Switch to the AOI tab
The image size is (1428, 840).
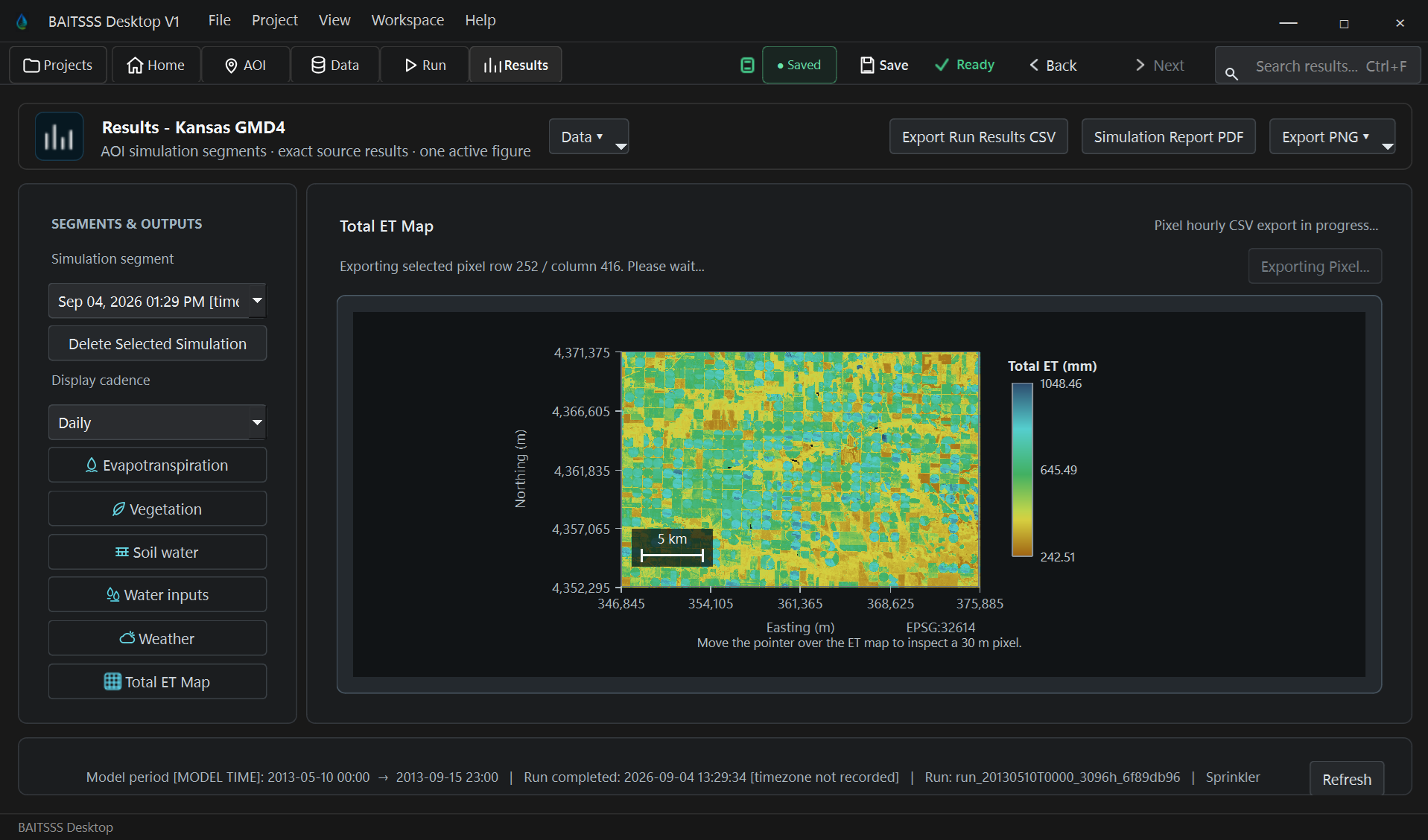pyautogui.click(x=246, y=65)
